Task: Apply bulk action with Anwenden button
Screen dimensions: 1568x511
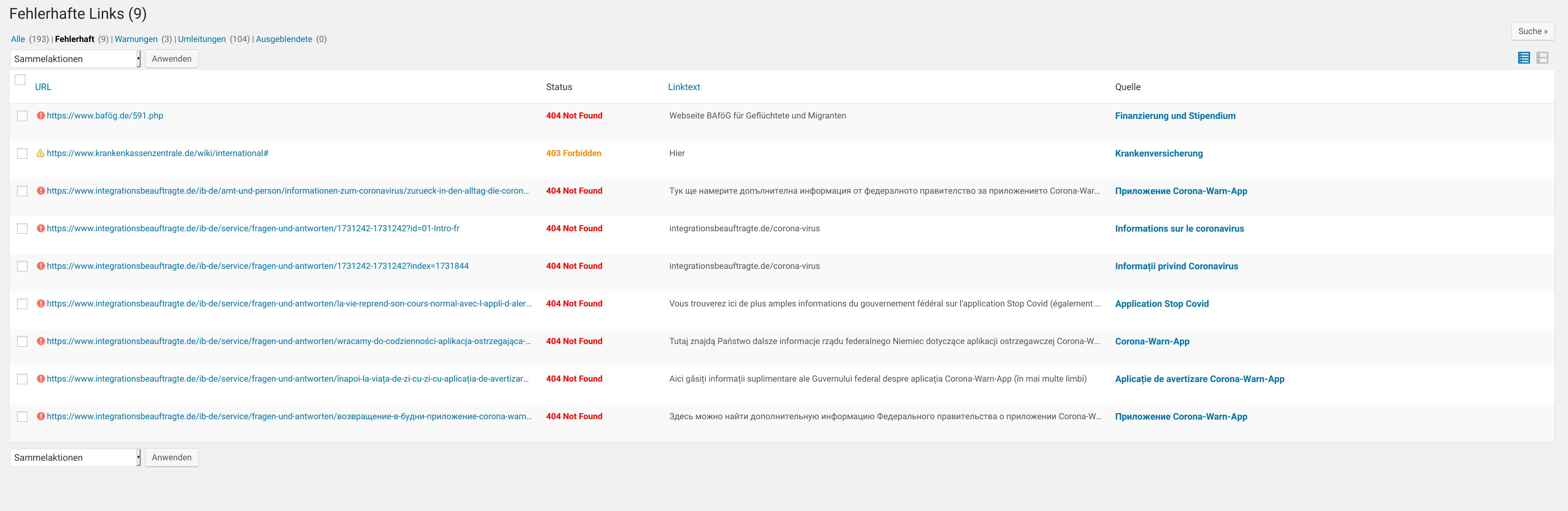Action: pos(172,59)
